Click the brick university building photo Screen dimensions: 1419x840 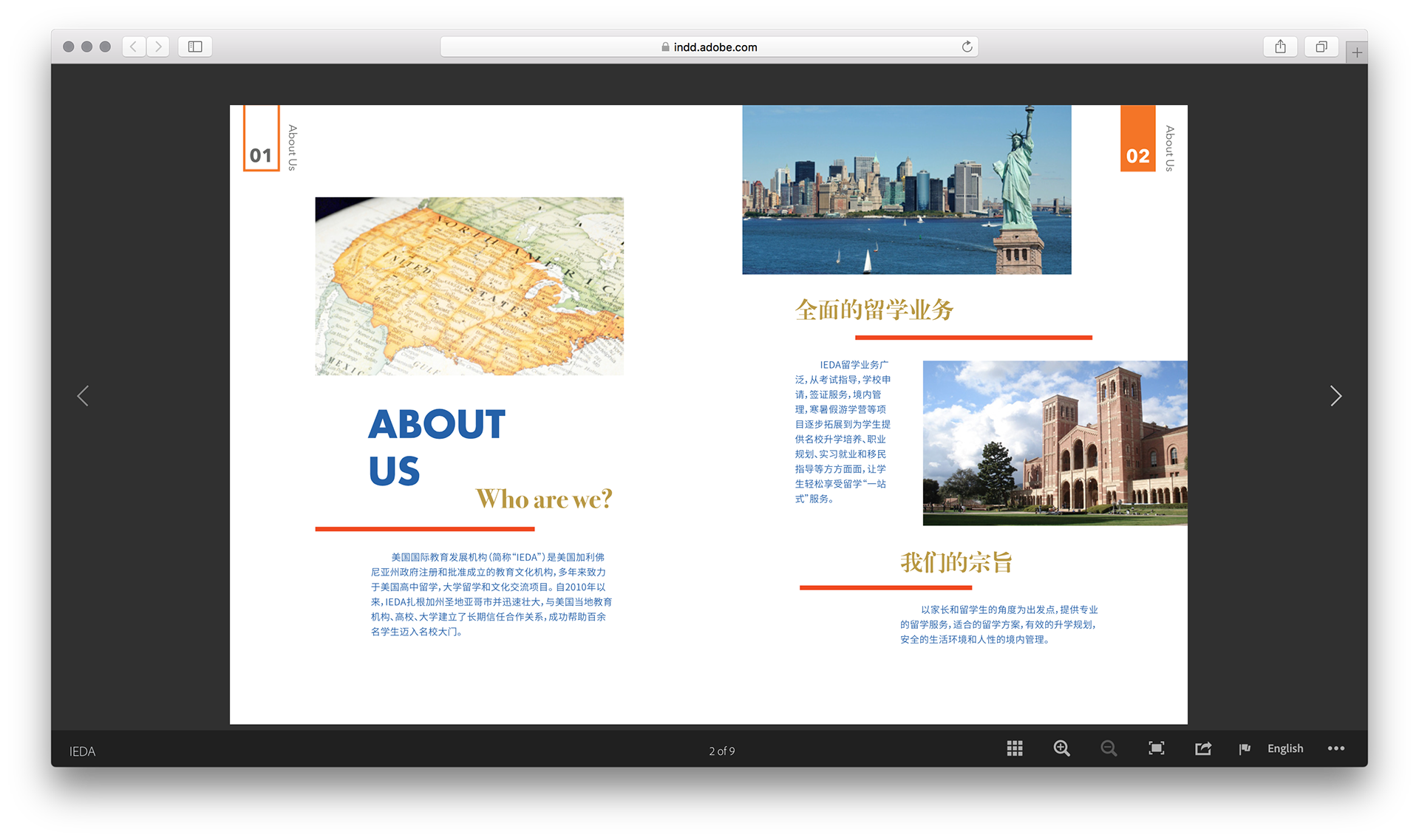(1055, 443)
